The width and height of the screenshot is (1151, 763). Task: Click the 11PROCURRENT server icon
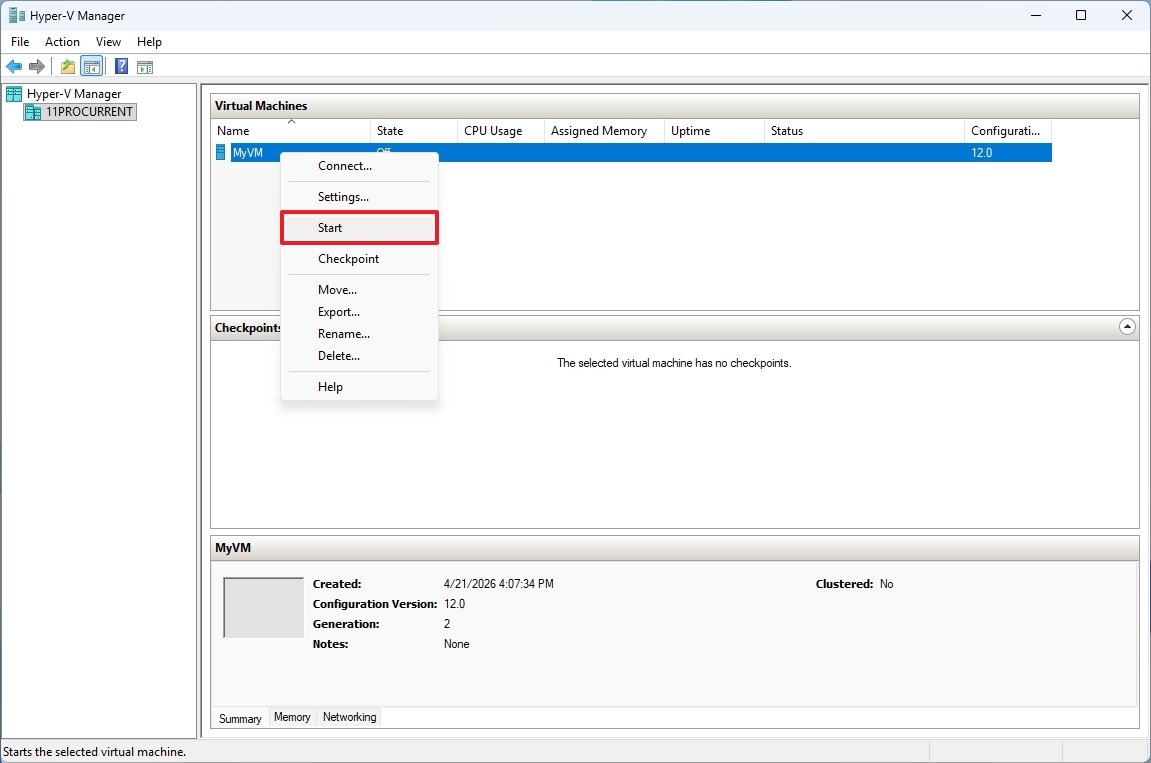pyautogui.click(x=33, y=112)
